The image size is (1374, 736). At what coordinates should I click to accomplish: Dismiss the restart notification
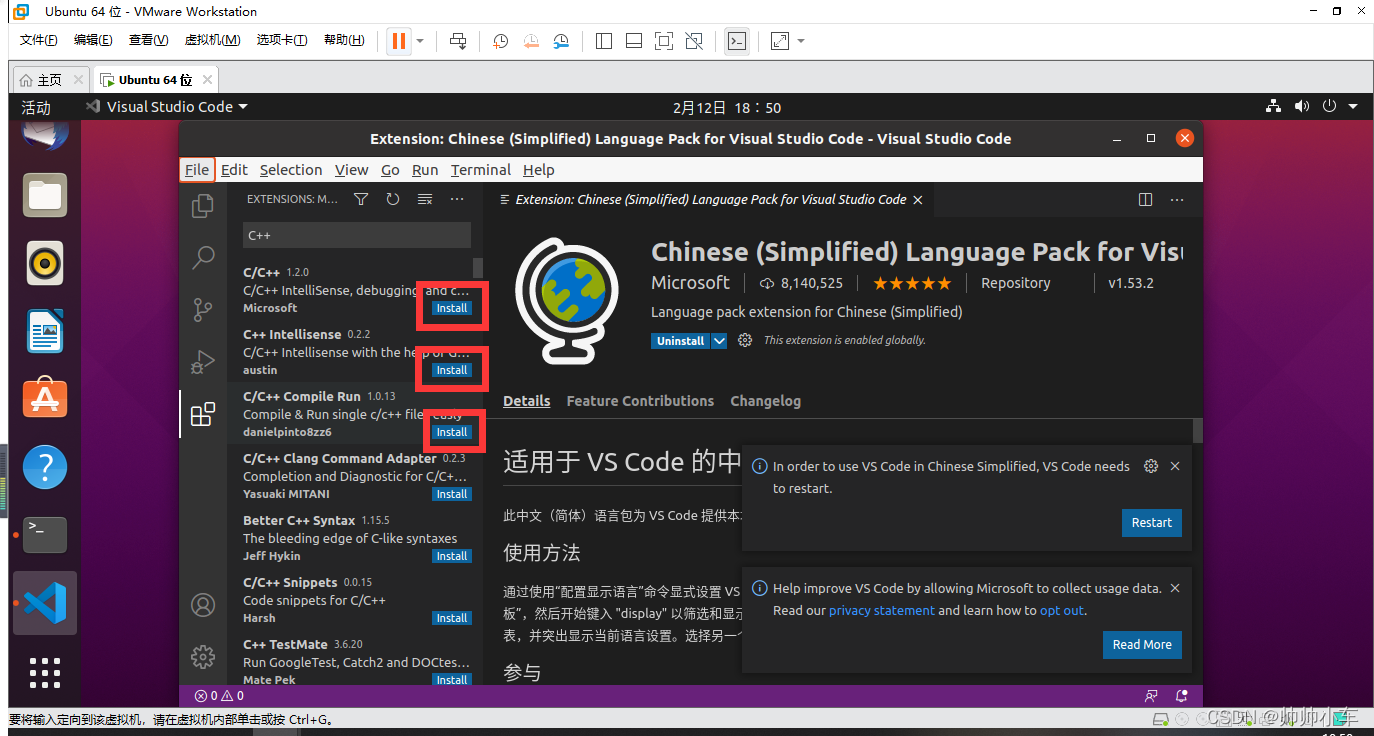(1175, 466)
